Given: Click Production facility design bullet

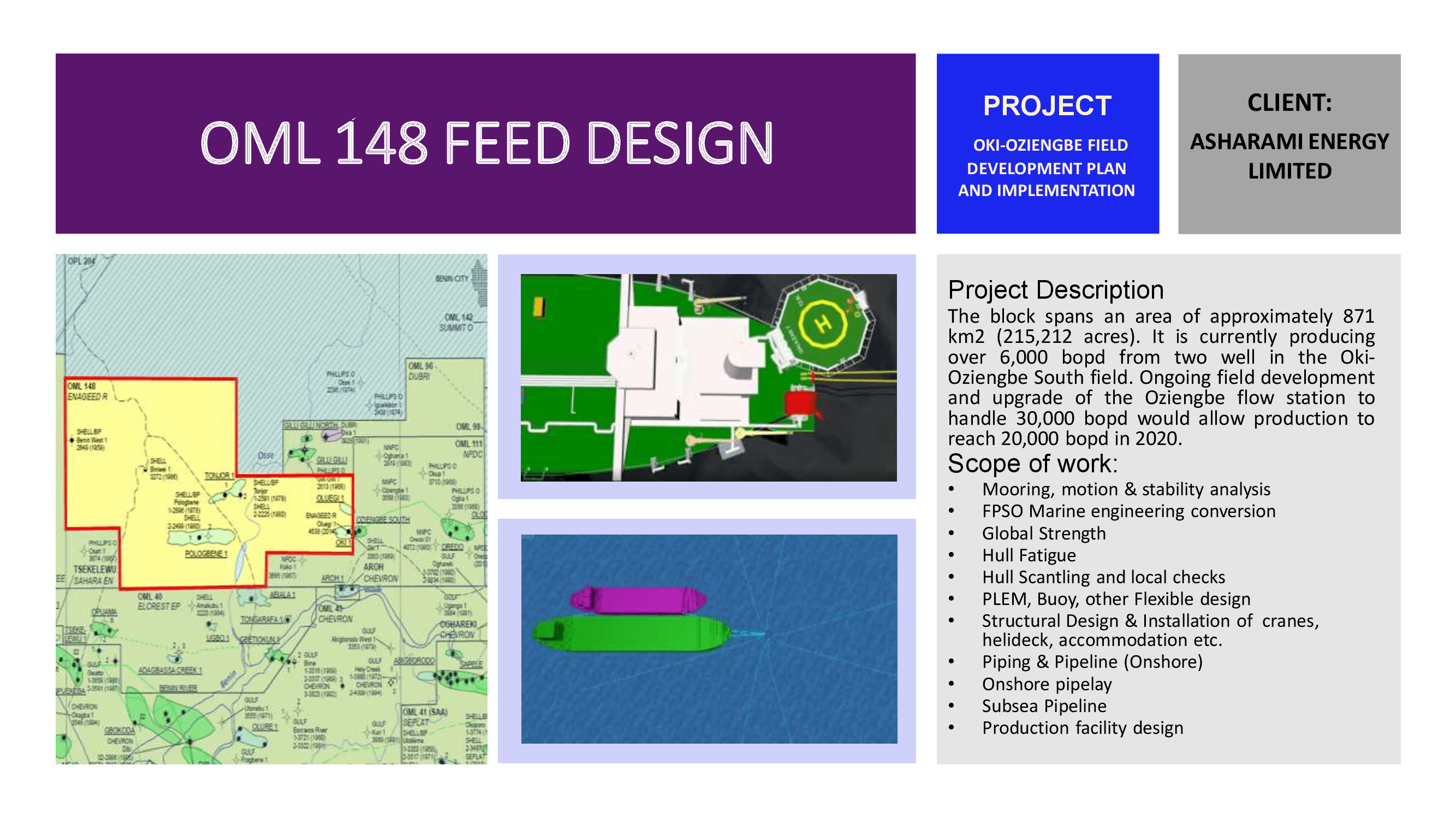Looking at the screenshot, I should (x=1082, y=728).
